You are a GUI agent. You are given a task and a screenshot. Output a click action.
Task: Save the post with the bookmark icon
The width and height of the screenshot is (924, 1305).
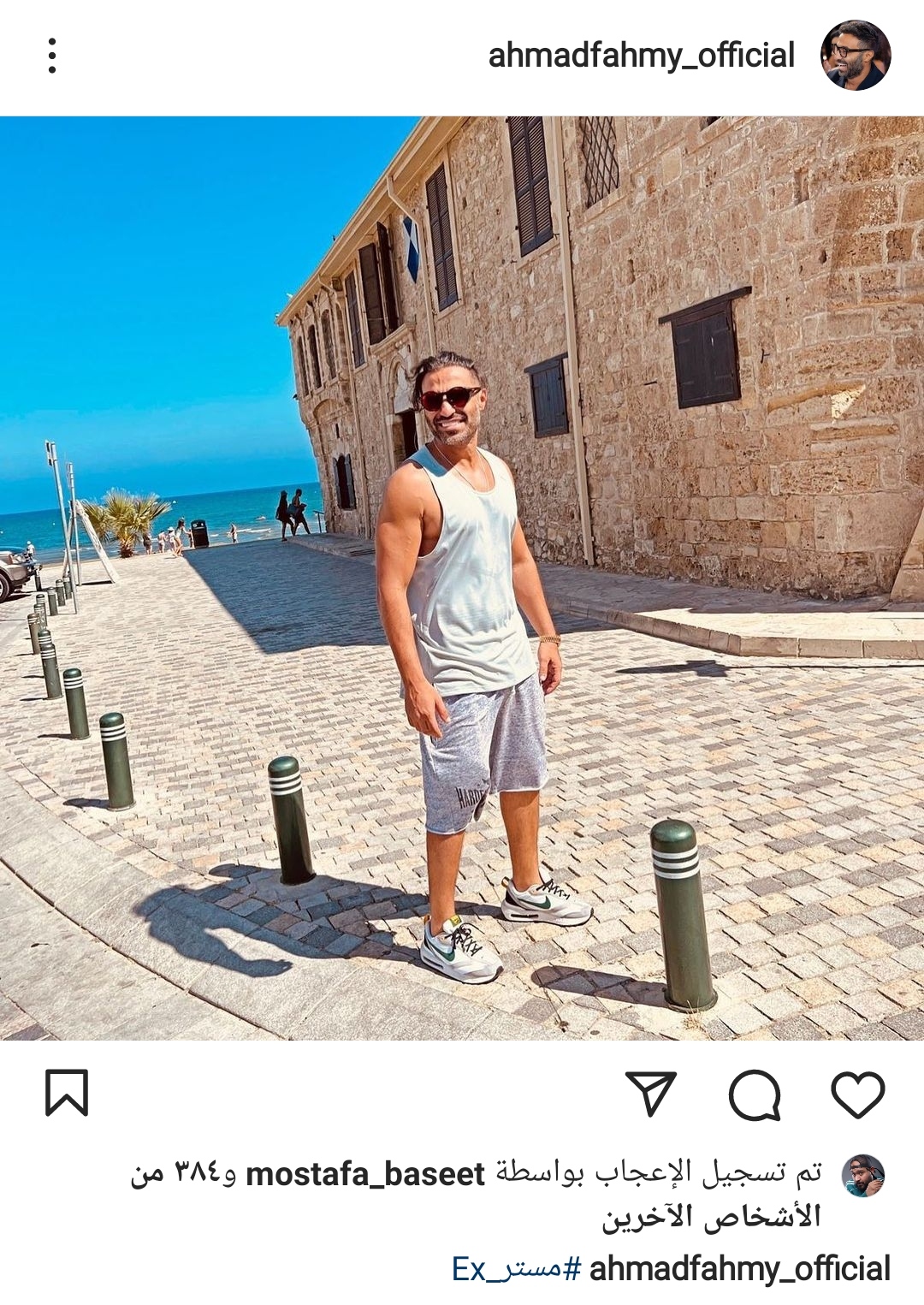tap(67, 1093)
